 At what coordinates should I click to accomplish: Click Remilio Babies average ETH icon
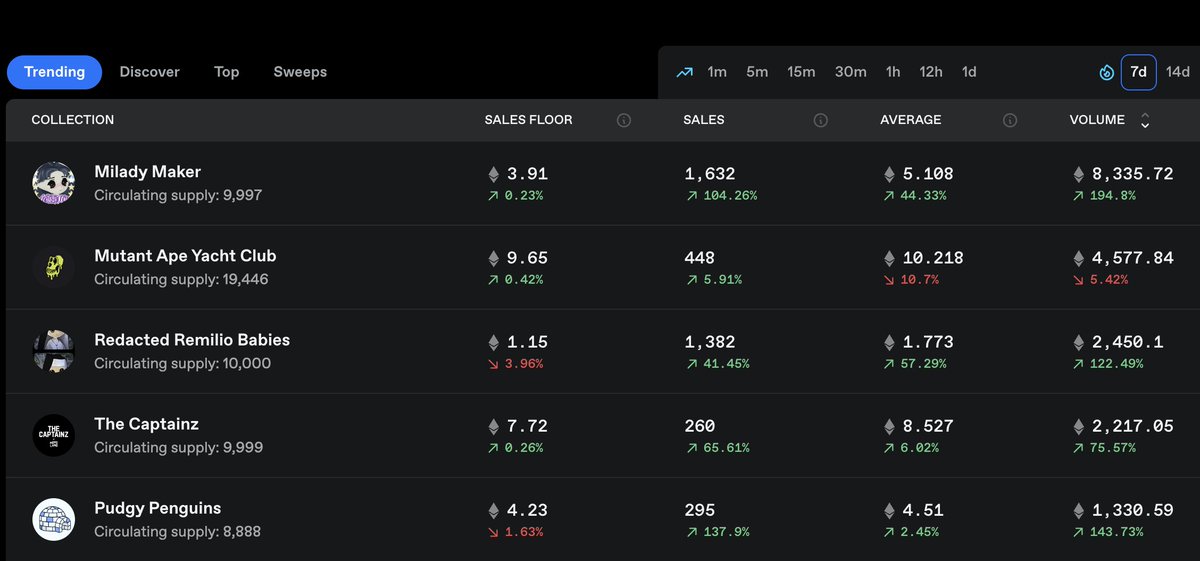click(x=888, y=342)
